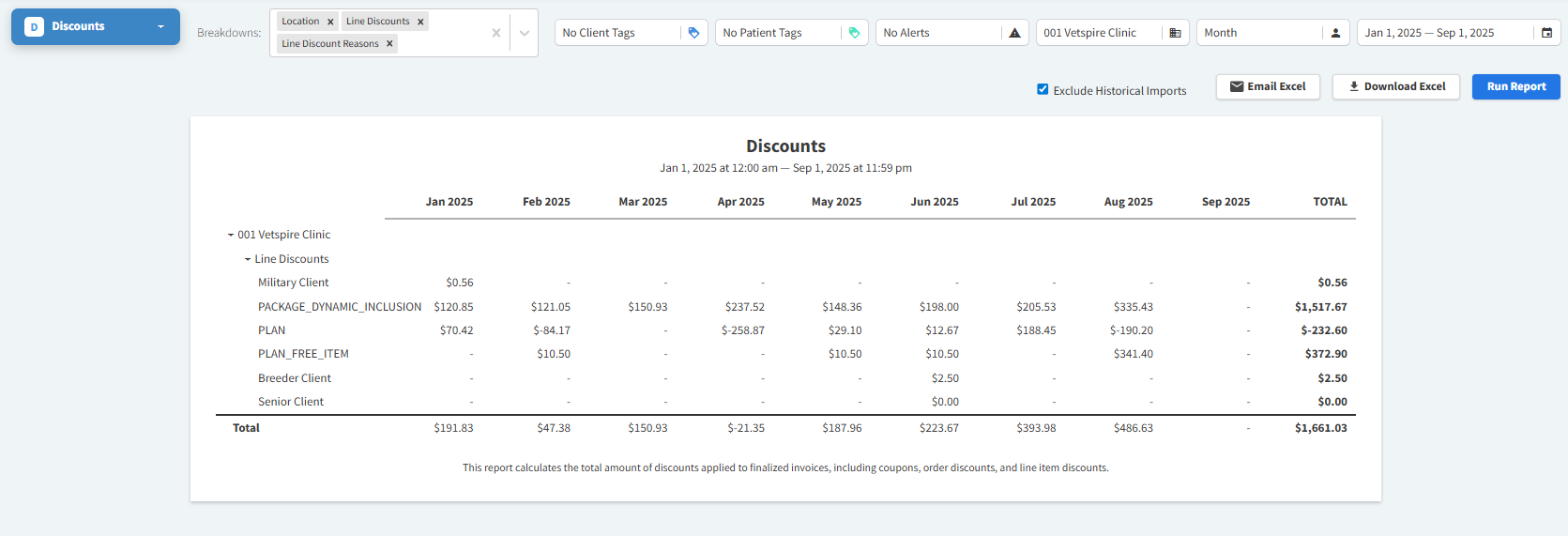Viewport: 1568px width, 536px height.
Task: Click the alerts warning triangle icon
Action: 1014,33
